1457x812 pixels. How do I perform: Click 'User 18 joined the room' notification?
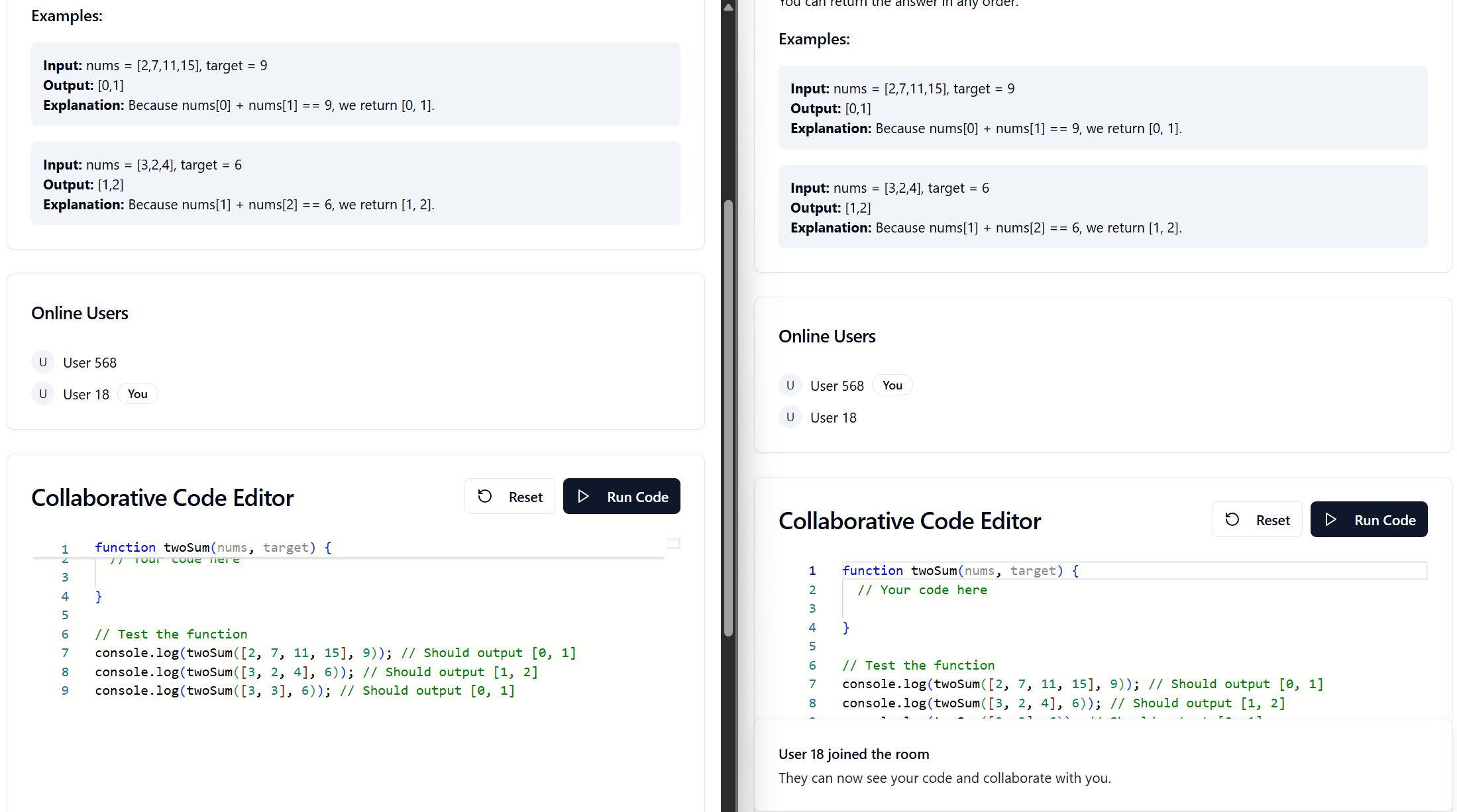tap(853, 754)
